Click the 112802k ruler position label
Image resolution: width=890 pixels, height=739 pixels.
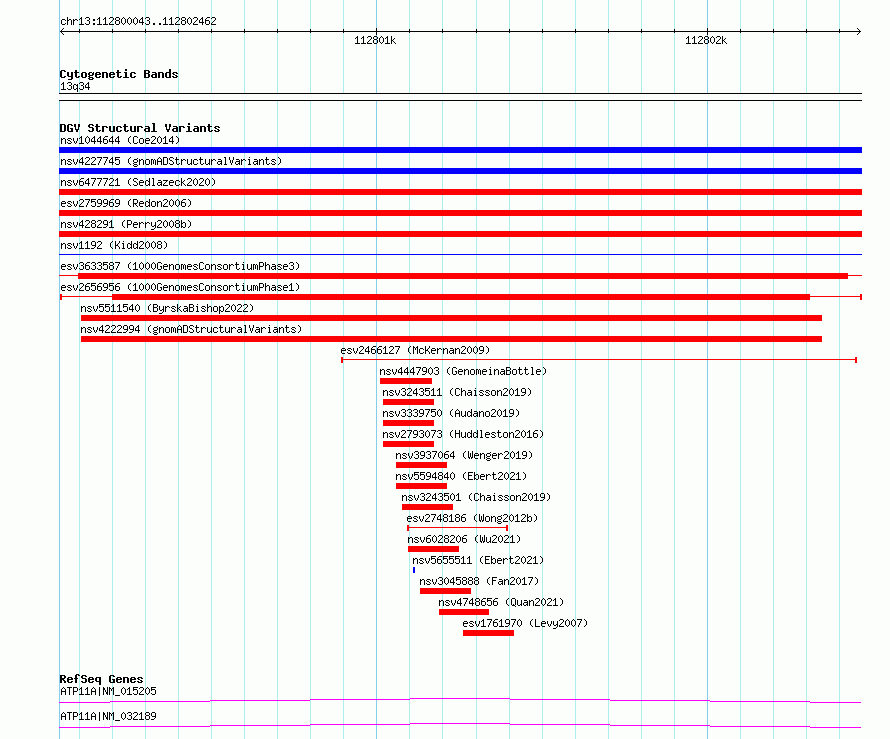pyautogui.click(x=706, y=40)
